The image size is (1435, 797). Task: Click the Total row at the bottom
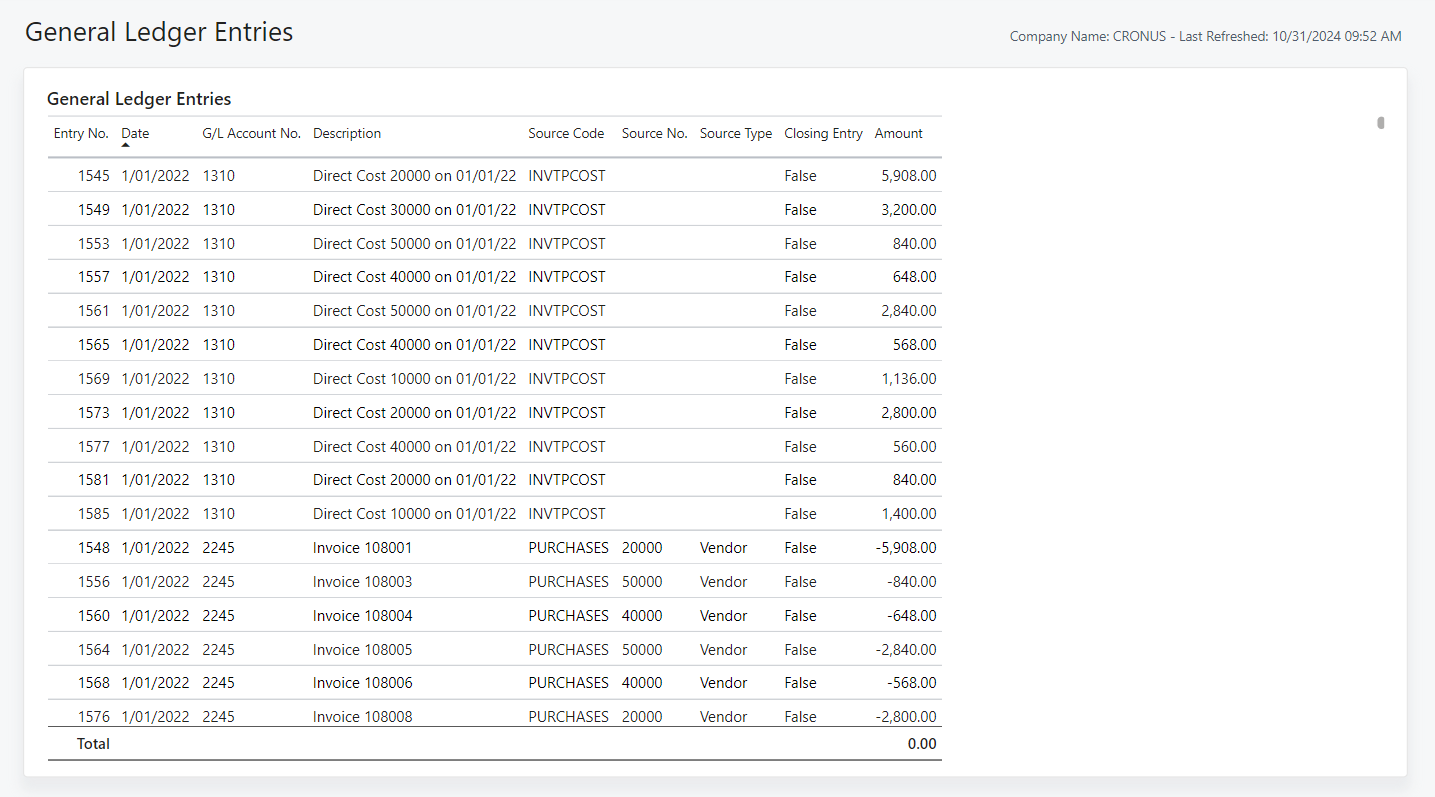[93, 743]
